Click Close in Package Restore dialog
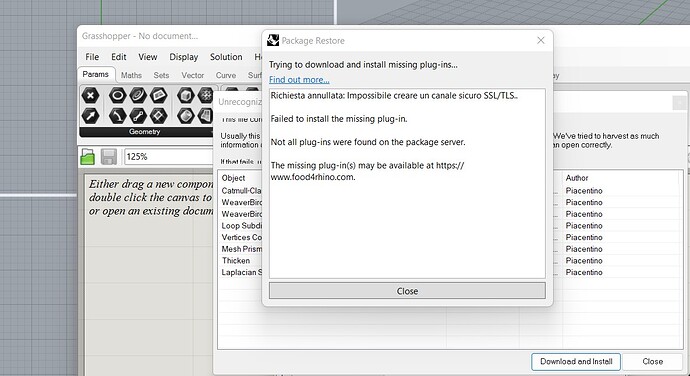690x376 pixels. point(407,291)
